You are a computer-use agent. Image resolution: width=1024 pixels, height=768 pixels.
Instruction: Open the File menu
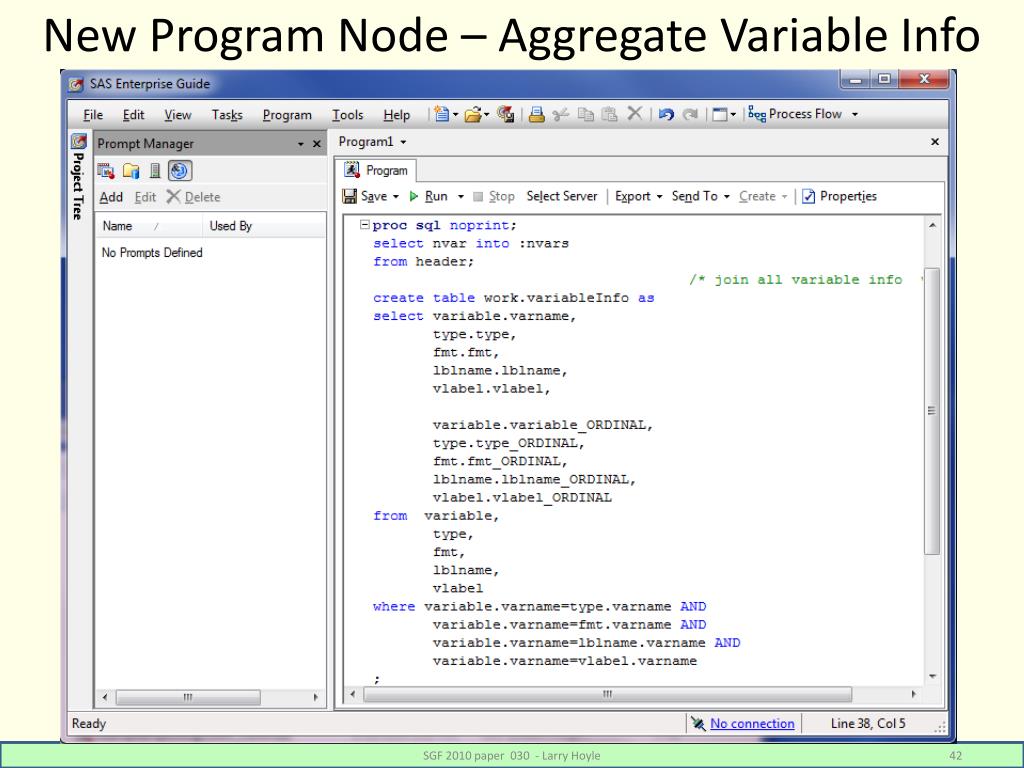[x=93, y=115]
